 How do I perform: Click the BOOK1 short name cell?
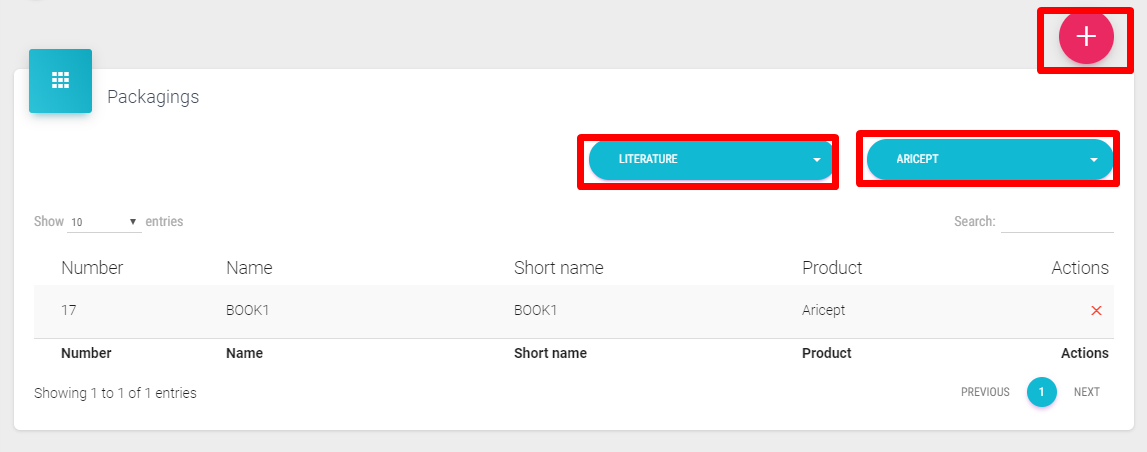[x=535, y=311]
